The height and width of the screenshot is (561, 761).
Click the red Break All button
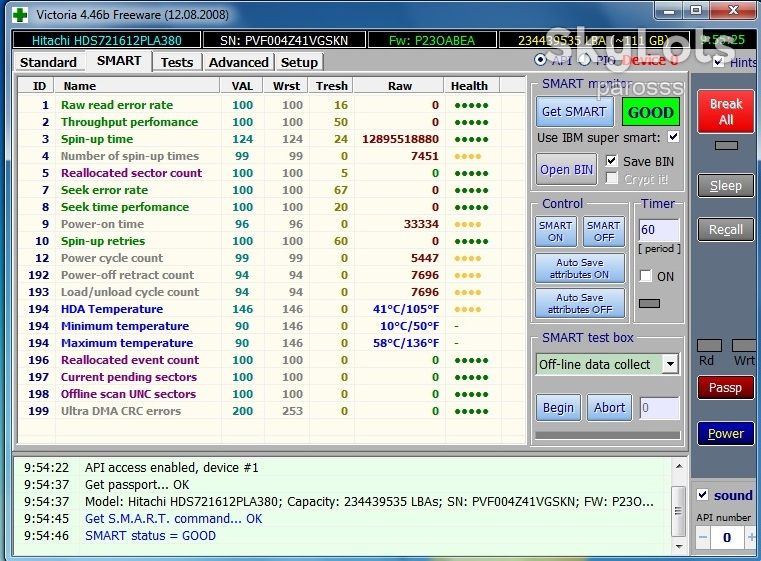click(x=726, y=112)
